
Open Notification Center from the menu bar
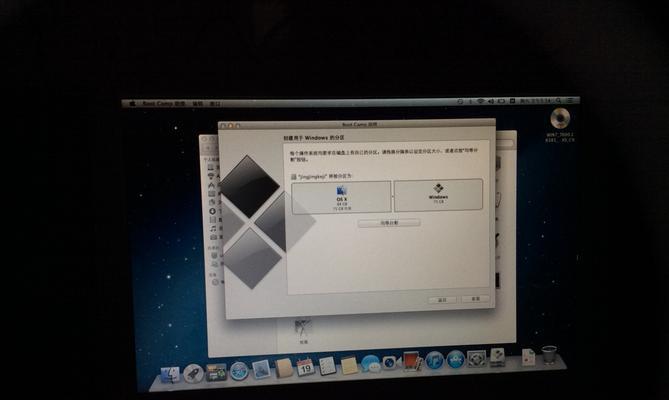pos(570,101)
